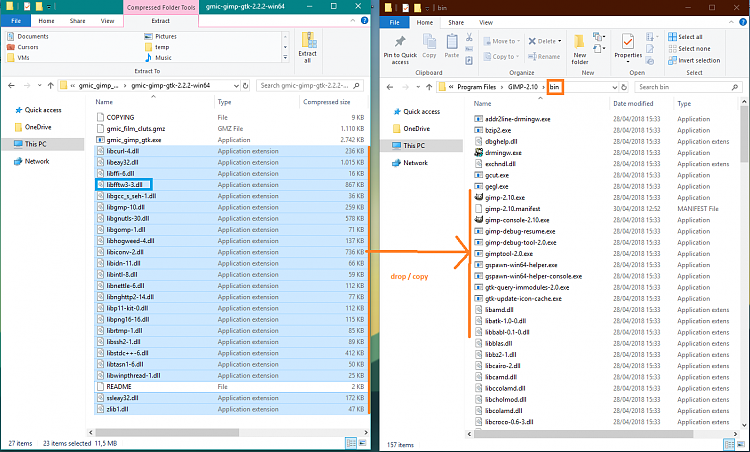750x452 pixels.
Task: Expand address history dropdown in left window
Action: (x=236, y=86)
